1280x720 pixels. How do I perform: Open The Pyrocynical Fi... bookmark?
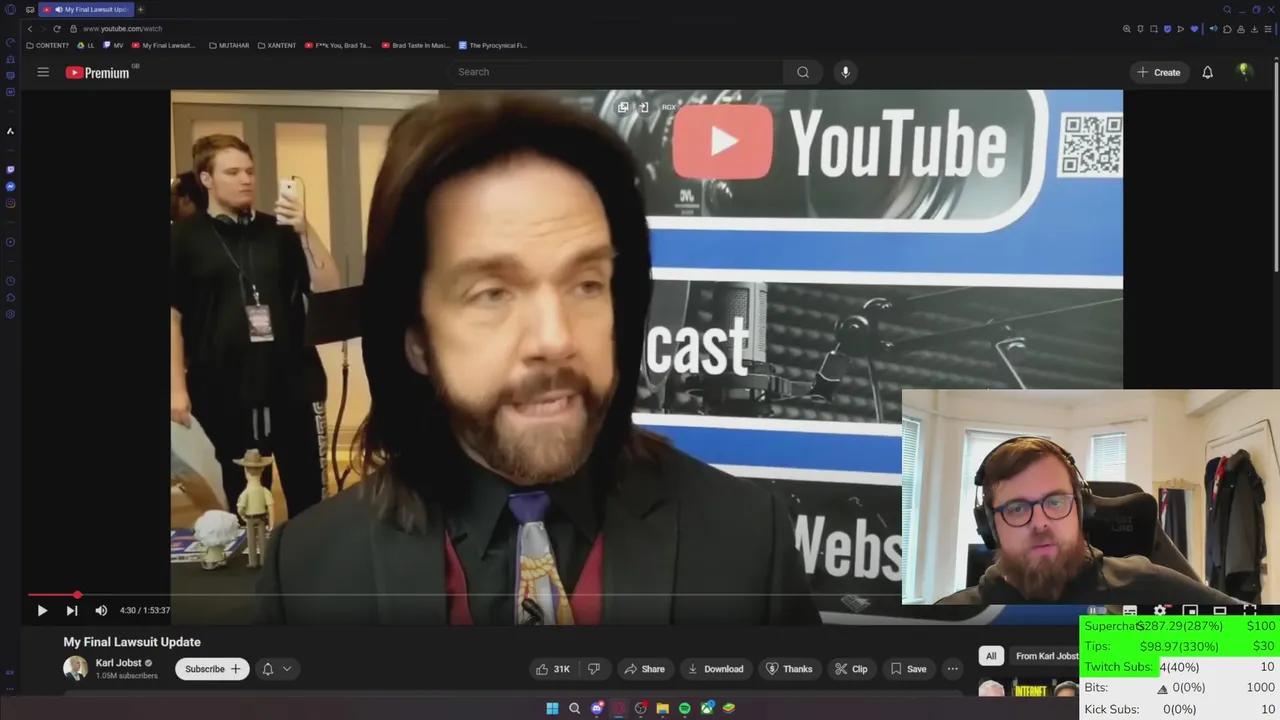[x=493, y=45]
